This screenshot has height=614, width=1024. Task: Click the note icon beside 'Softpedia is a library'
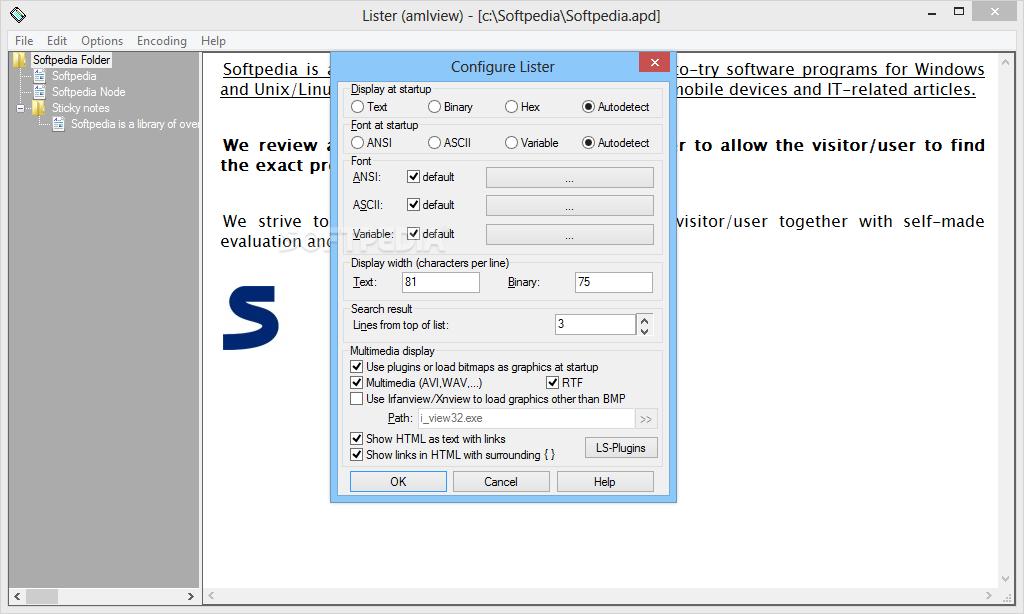(x=58, y=124)
